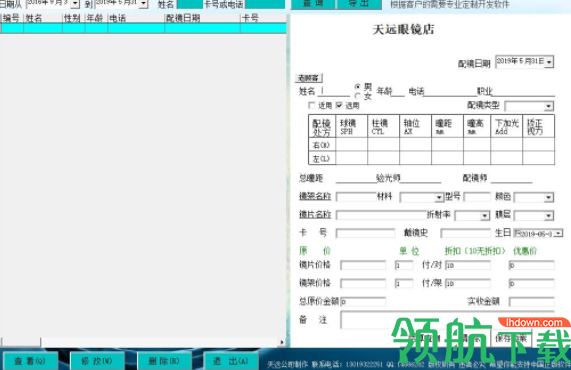Click the 姓名 field in the form
The image size is (571, 370).
[335, 91]
